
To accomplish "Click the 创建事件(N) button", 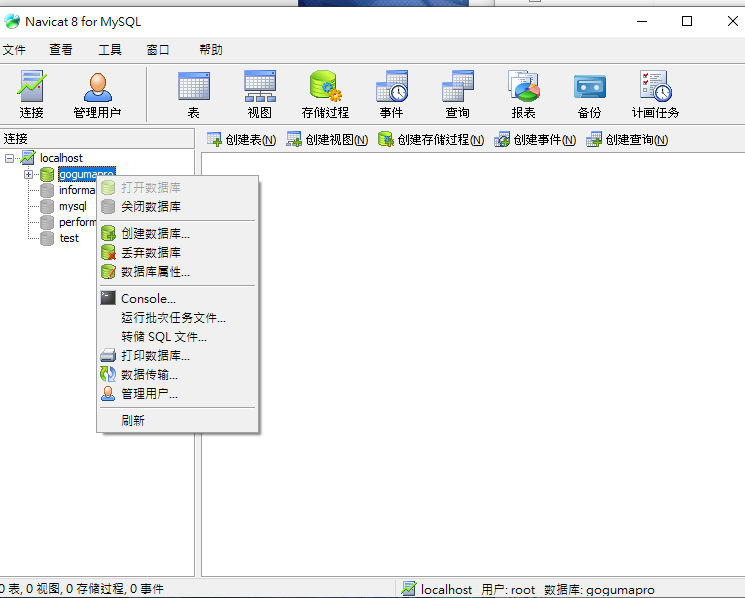I will pos(535,140).
